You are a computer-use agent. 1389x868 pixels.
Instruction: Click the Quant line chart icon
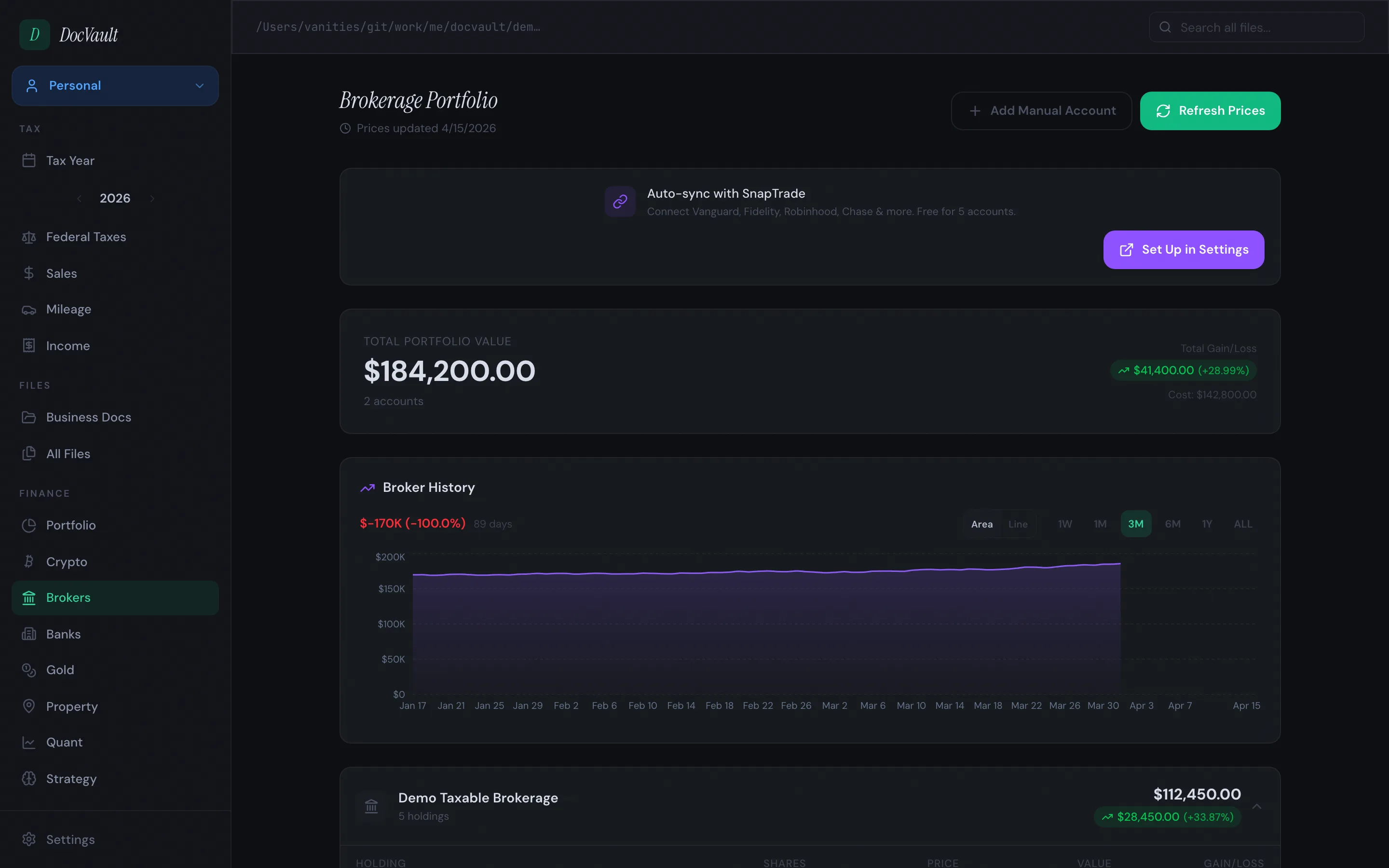click(x=29, y=742)
